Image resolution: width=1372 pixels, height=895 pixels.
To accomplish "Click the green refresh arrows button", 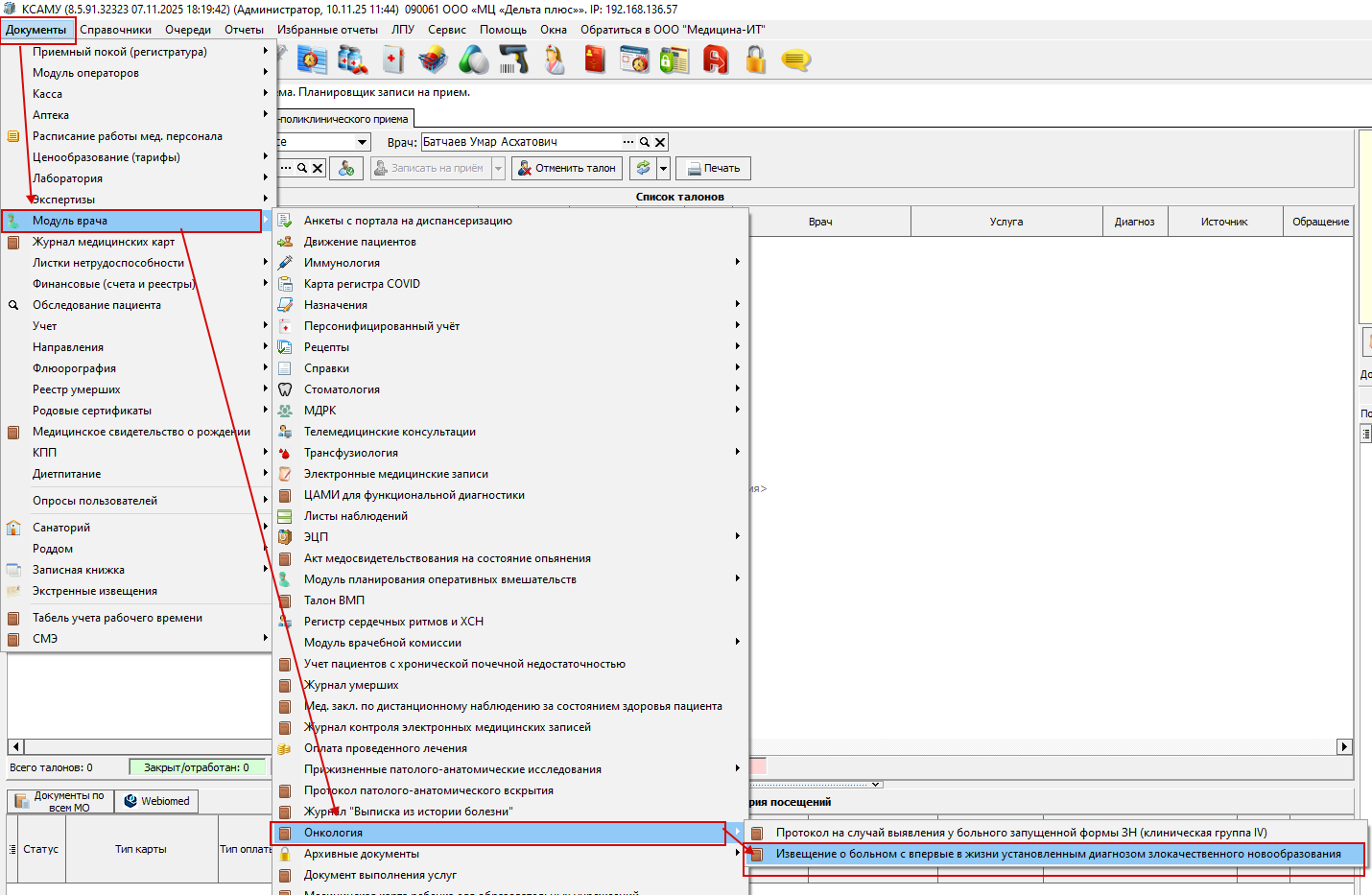I will [643, 168].
